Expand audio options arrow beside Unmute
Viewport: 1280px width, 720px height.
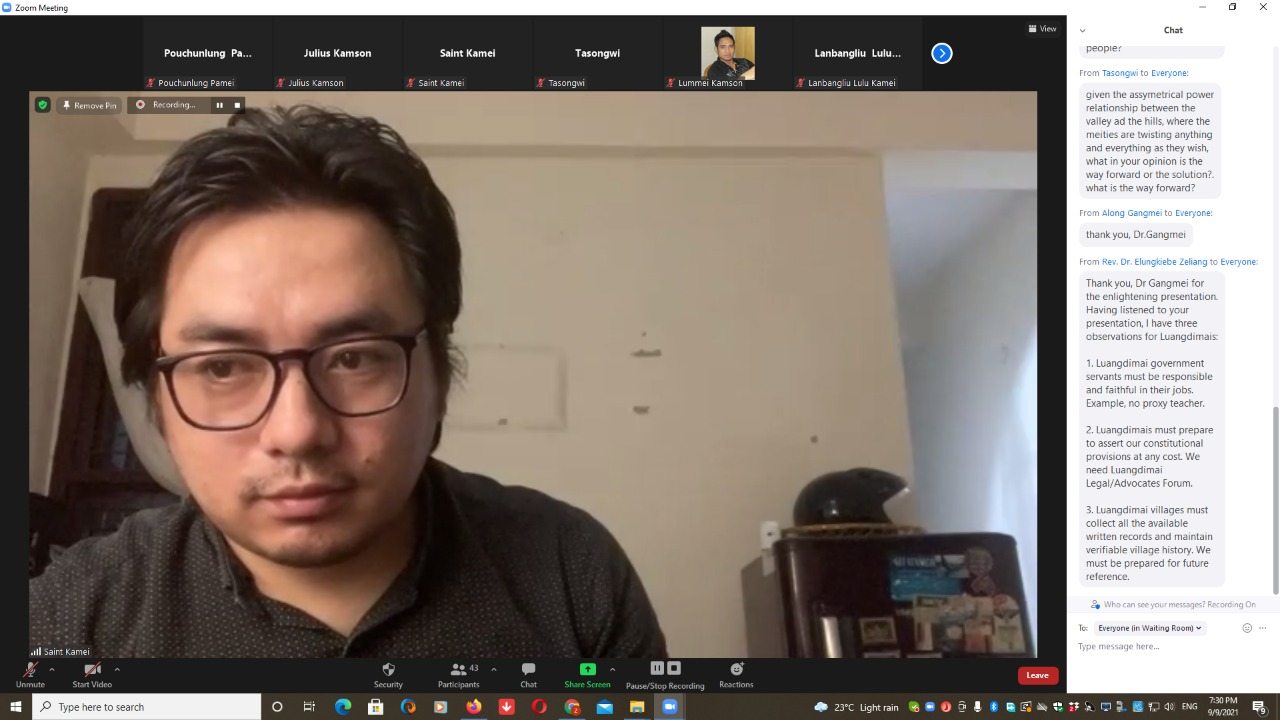pyautogui.click(x=52, y=669)
